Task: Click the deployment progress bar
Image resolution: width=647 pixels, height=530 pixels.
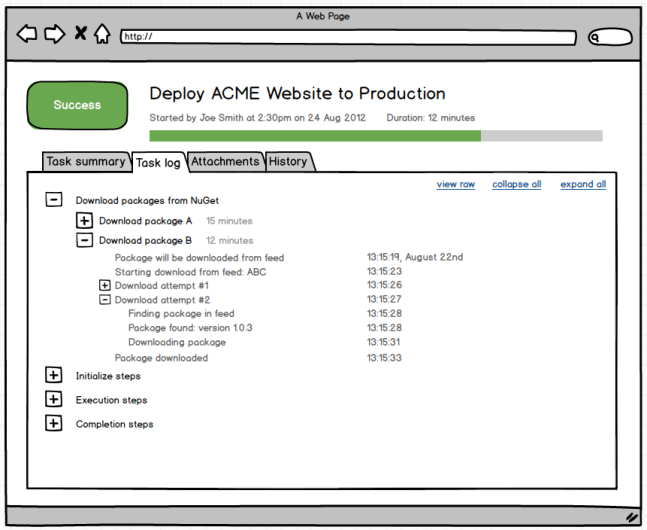Action: pyautogui.click(x=375, y=136)
